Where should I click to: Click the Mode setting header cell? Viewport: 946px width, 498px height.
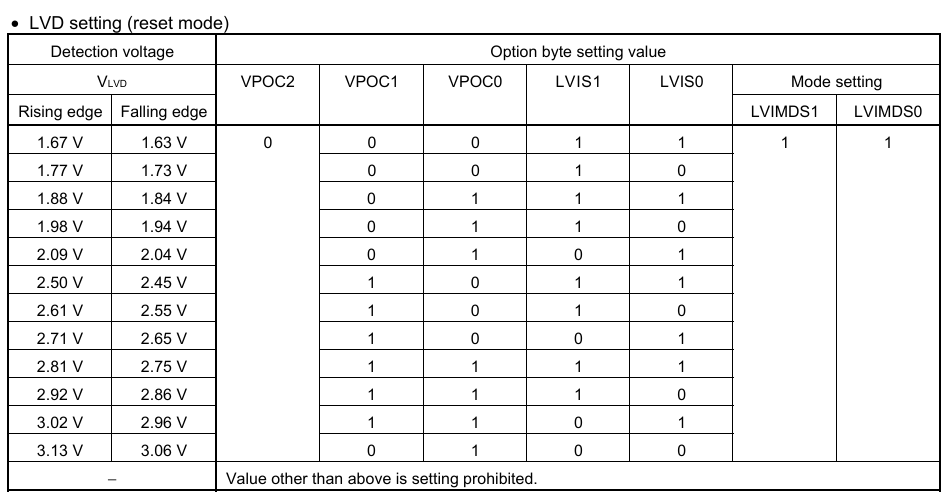[836, 81]
